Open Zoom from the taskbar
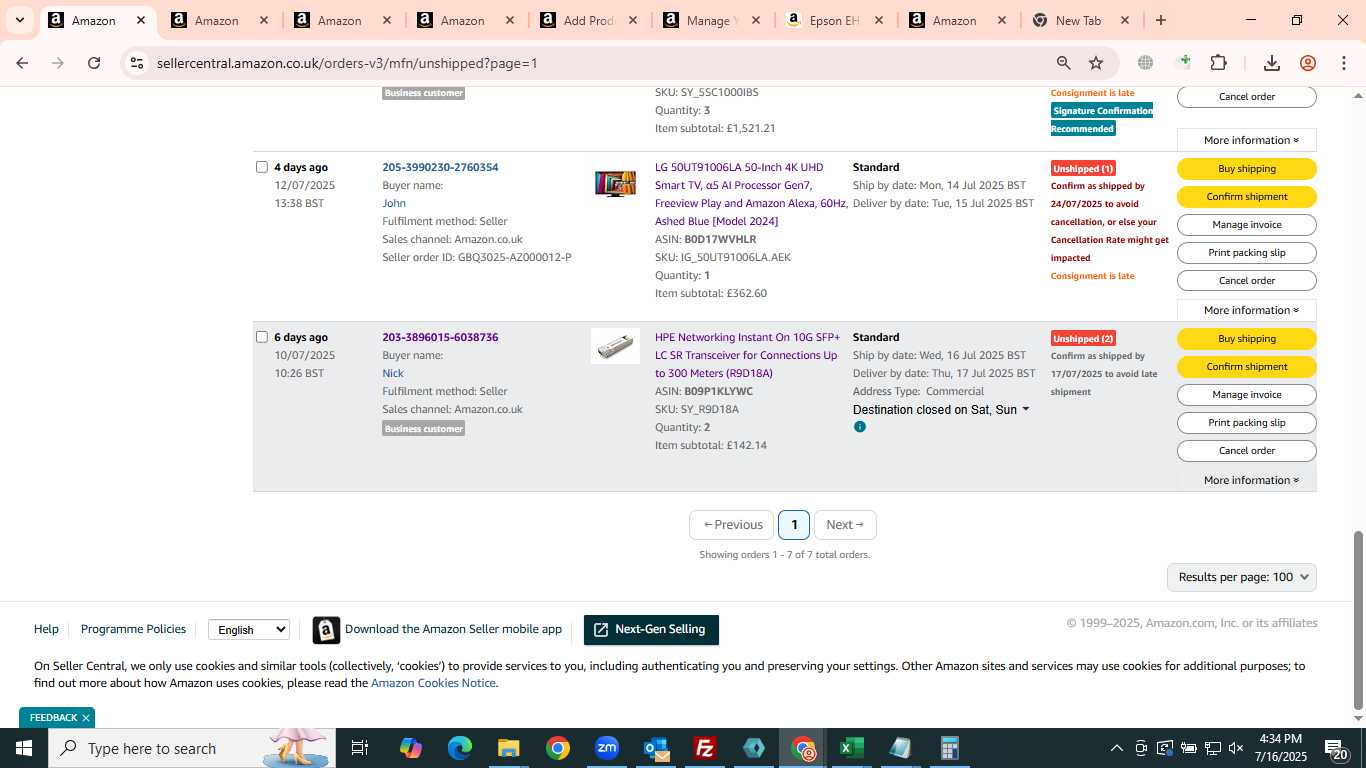Viewport: 1366px width, 768px height. [606, 748]
